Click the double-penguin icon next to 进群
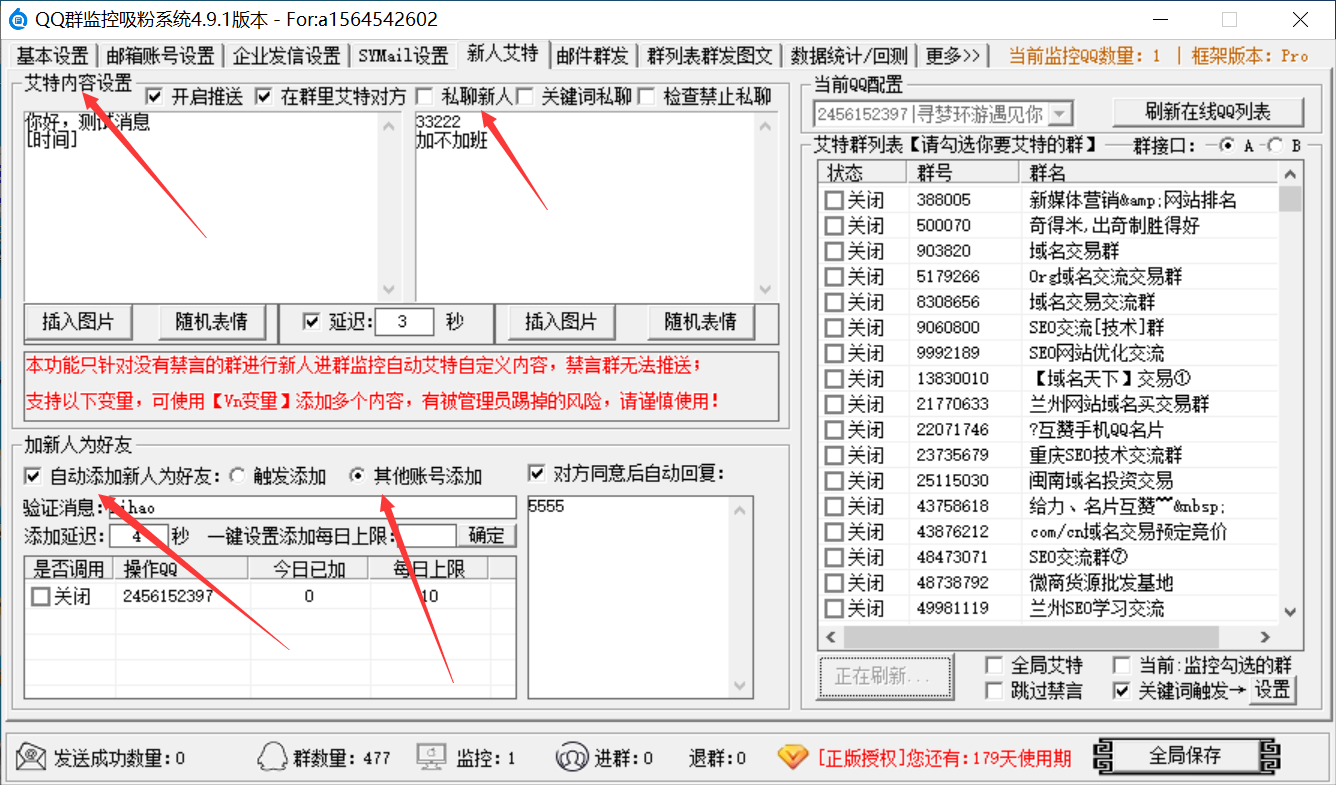This screenshot has height=785, width=1336. point(571,757)
